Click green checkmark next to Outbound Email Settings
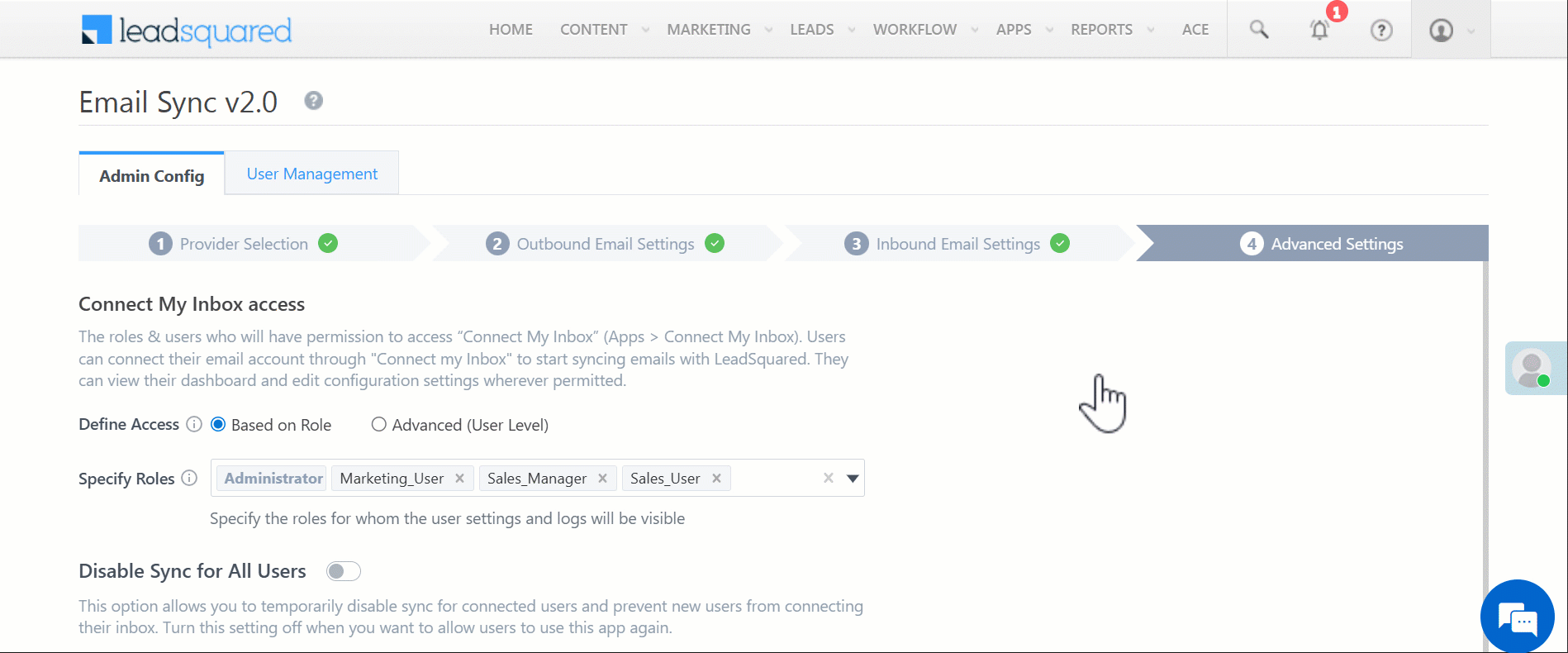The height and width of the screenshot is (653, 1568). point(715,243)
